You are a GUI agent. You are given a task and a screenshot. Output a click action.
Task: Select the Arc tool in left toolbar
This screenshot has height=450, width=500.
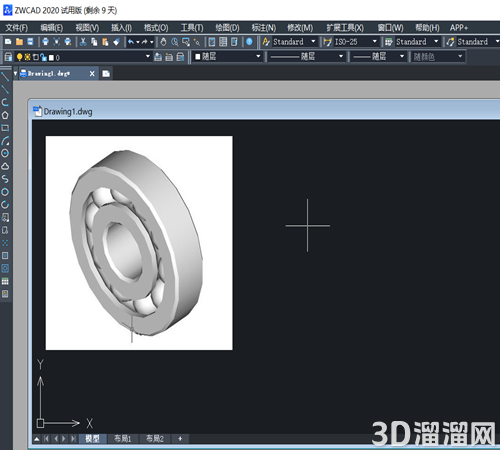point(5,141)
